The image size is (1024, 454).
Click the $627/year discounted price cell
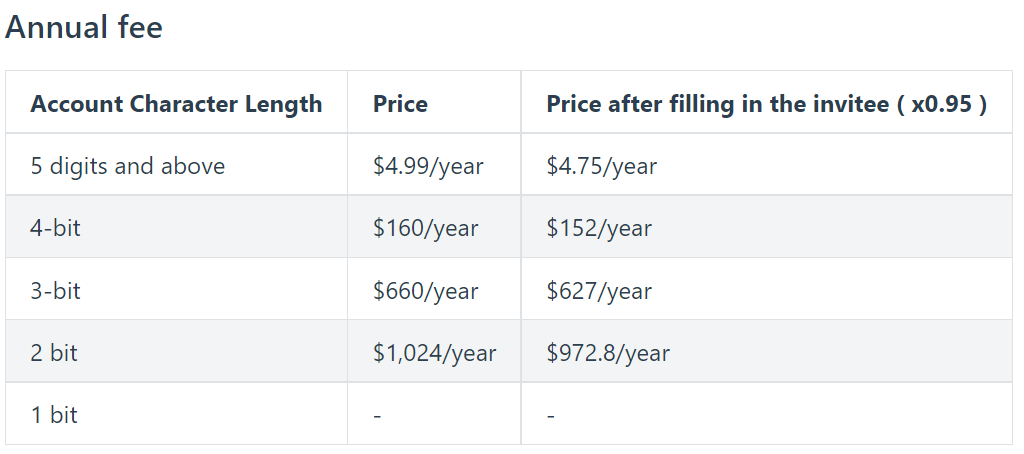599,291
